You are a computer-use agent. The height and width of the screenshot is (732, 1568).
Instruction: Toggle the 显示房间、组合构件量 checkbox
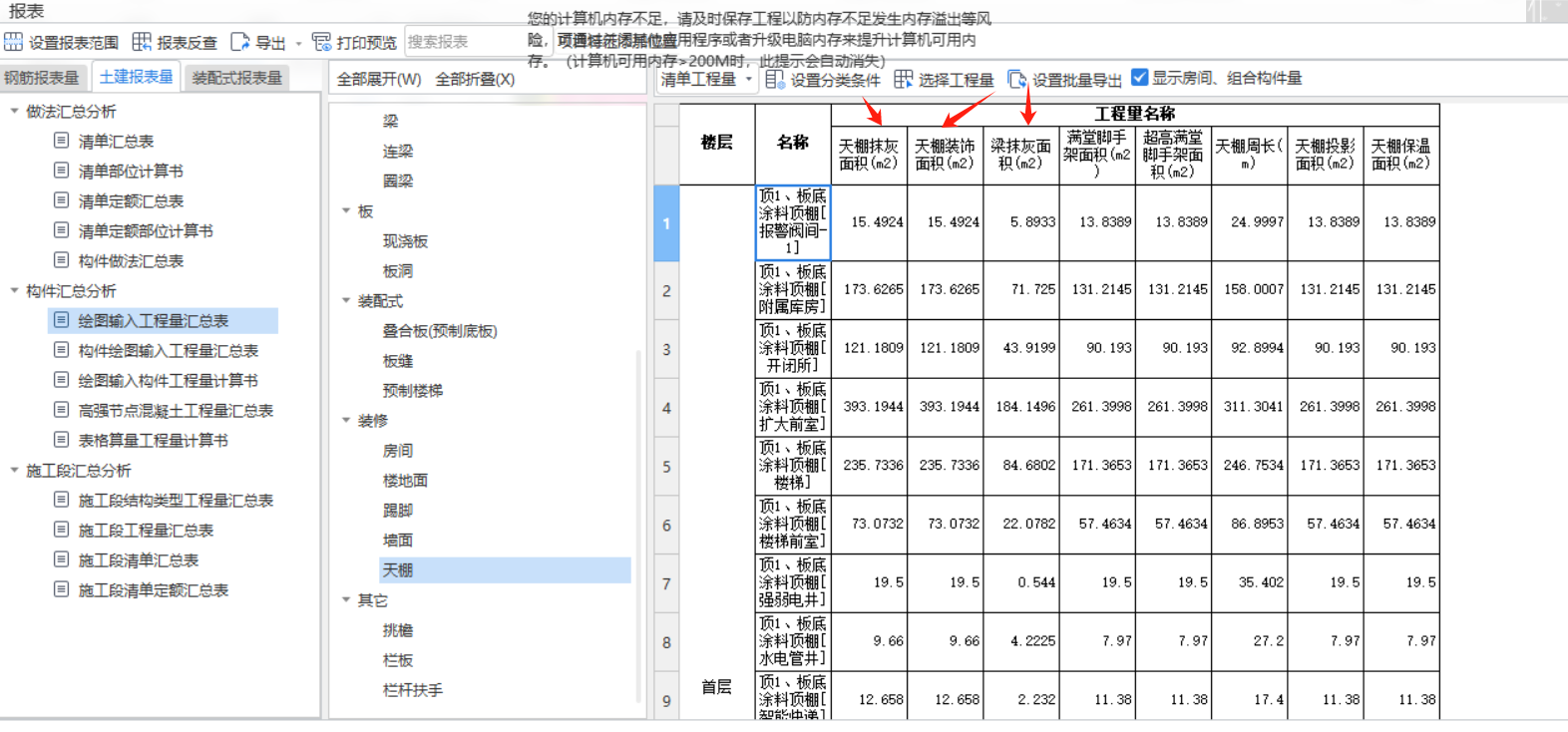click(1140, 78)
